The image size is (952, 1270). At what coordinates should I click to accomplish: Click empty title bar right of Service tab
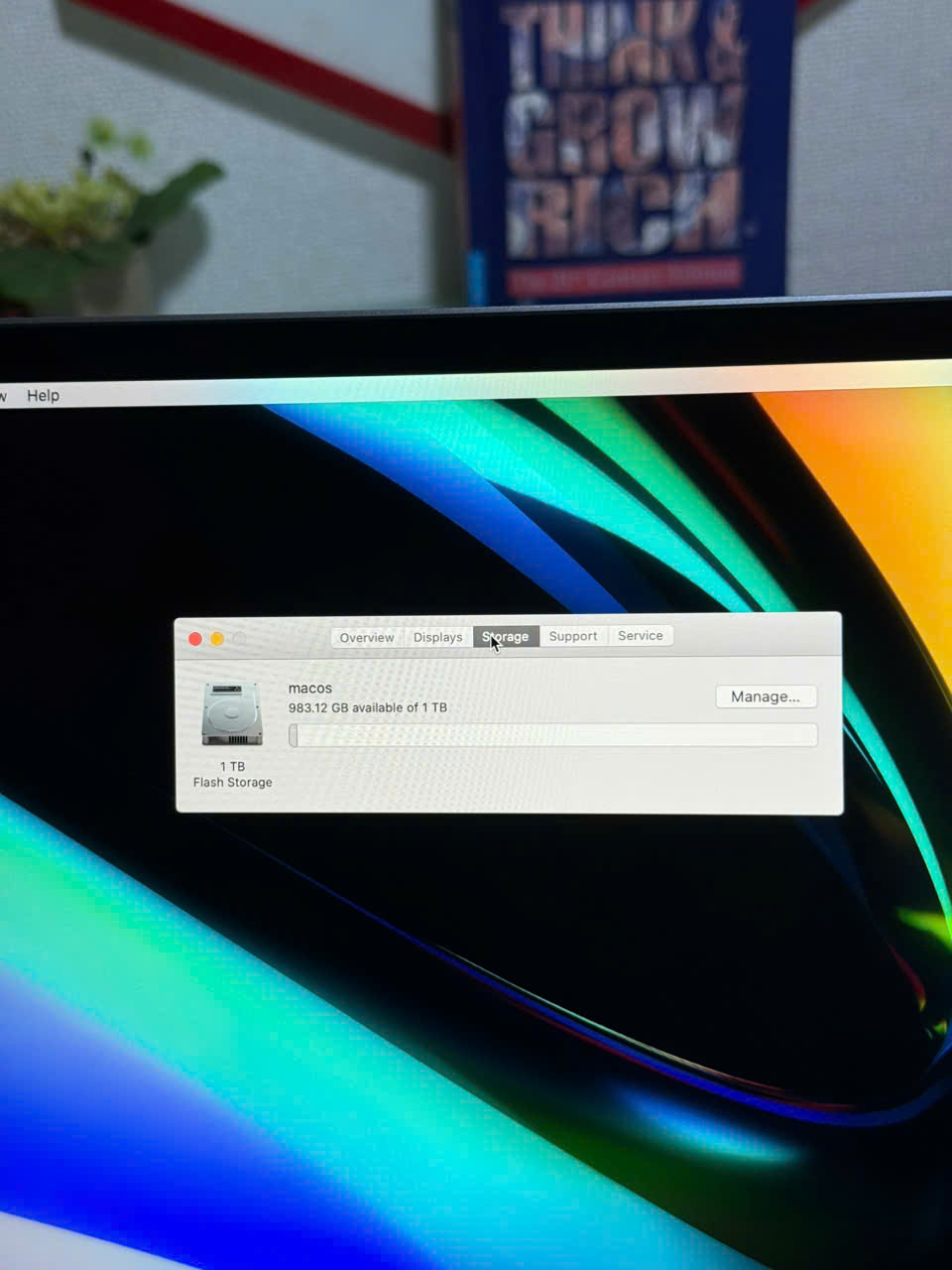(x=754, y=635)
